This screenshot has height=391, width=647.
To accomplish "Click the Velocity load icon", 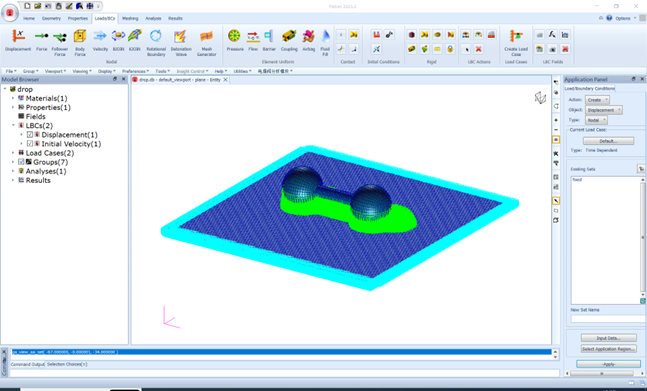I will coord(100,40).
